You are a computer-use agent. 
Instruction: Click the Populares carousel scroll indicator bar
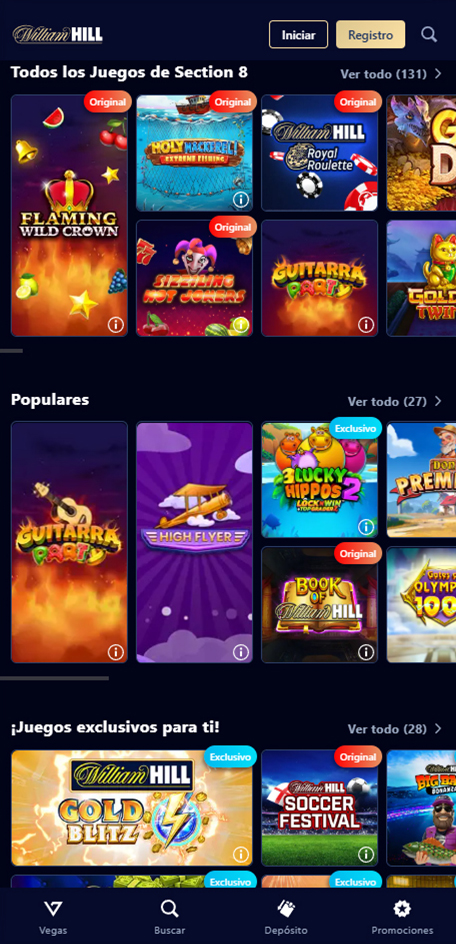[x=54, y=678]
